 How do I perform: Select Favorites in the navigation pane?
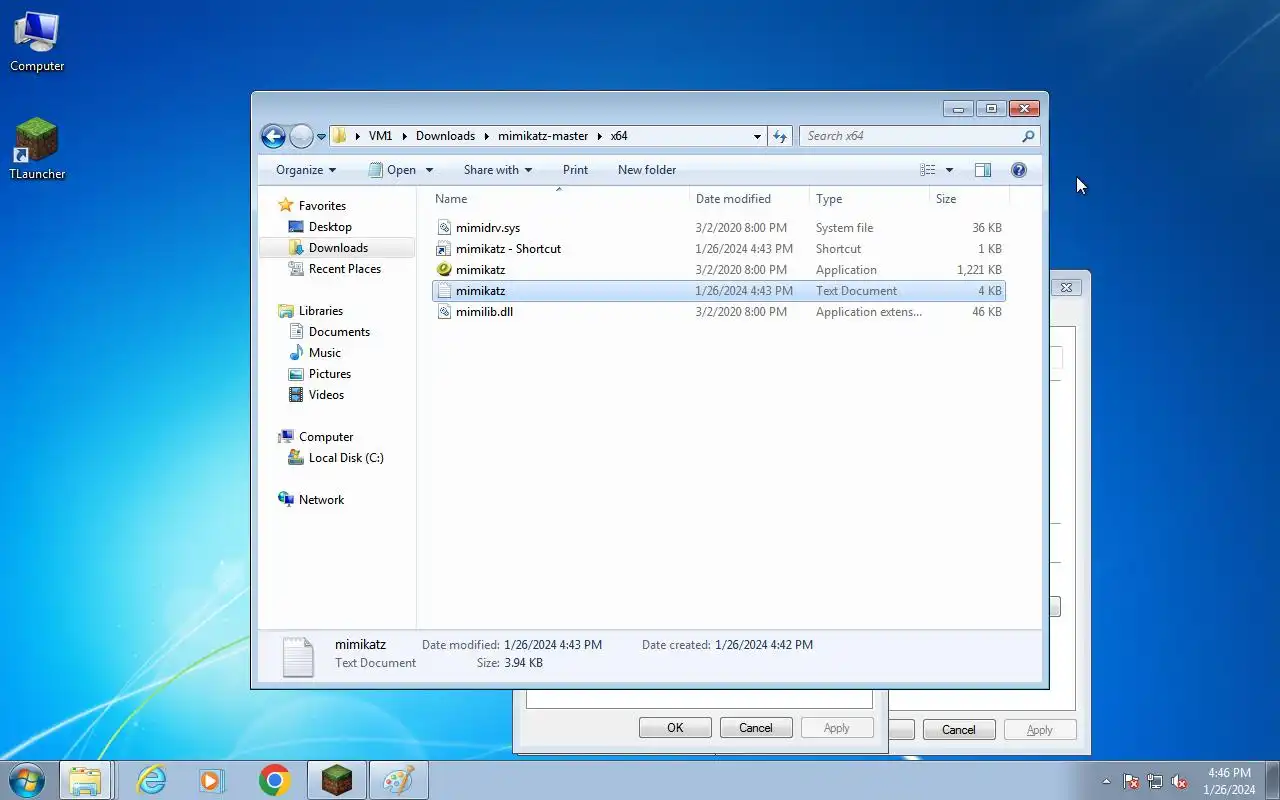coord(322,206)
